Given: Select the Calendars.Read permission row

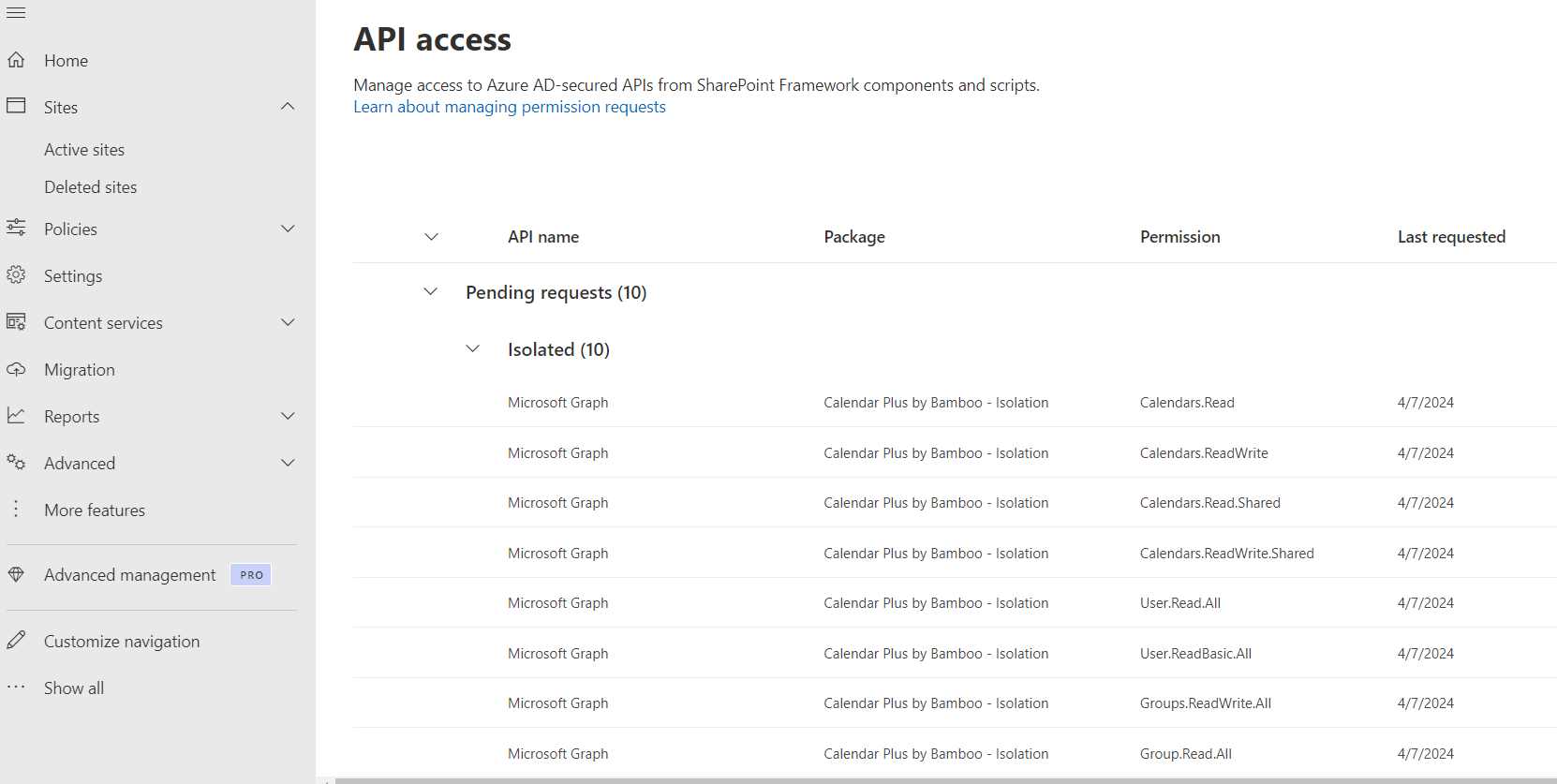Looking at the screenshot, I should coord(955,403).
